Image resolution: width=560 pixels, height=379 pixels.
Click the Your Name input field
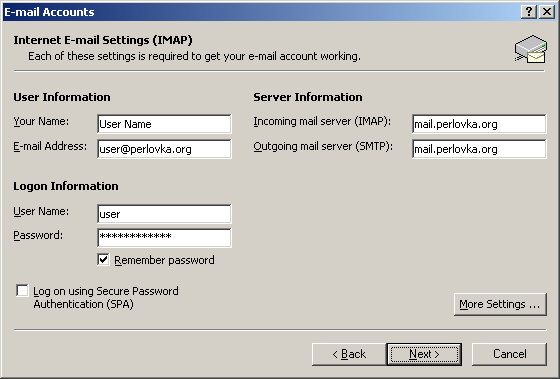point(164,124)
